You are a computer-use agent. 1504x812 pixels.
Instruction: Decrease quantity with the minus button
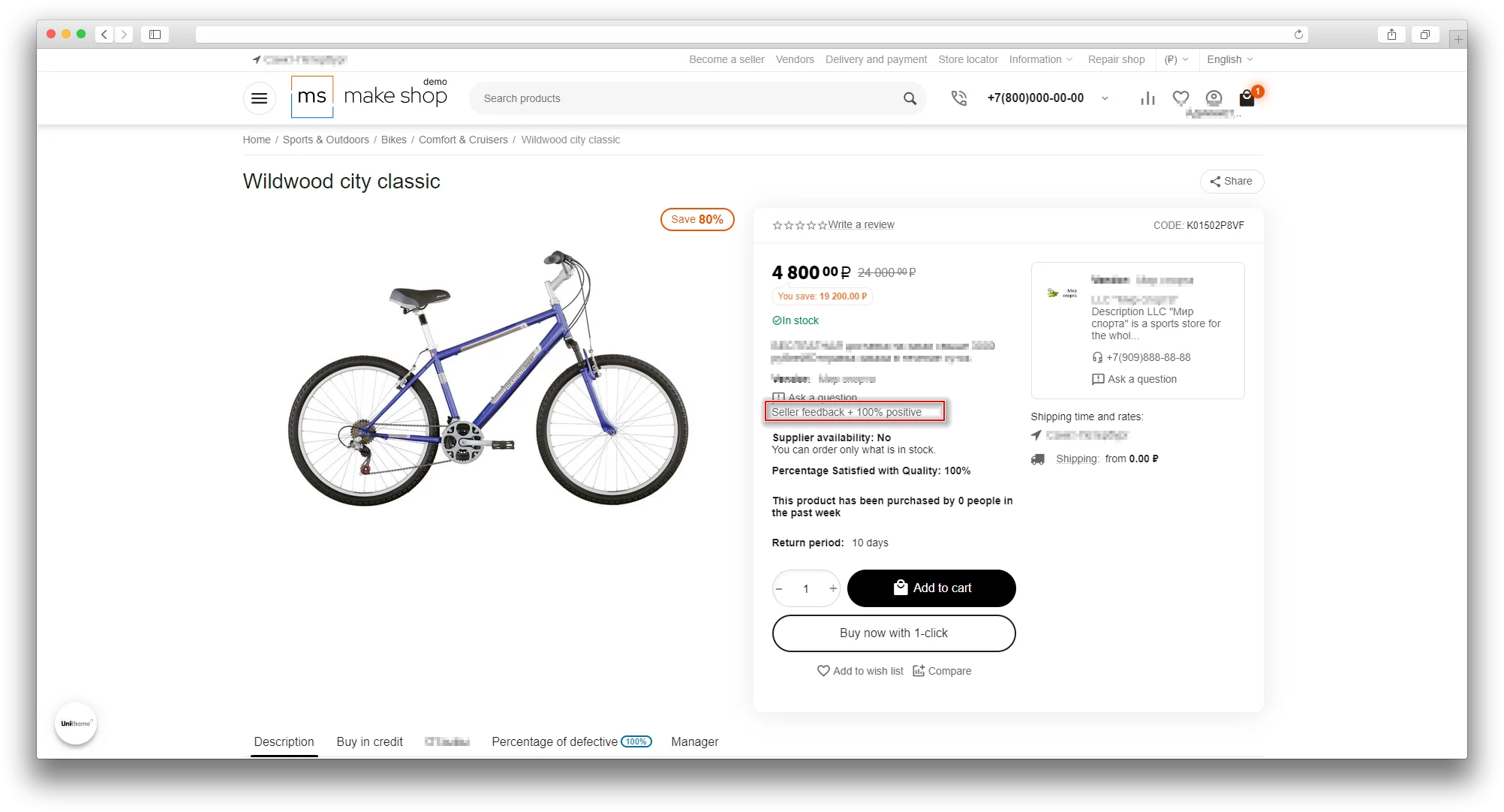(x=779, y=588)
